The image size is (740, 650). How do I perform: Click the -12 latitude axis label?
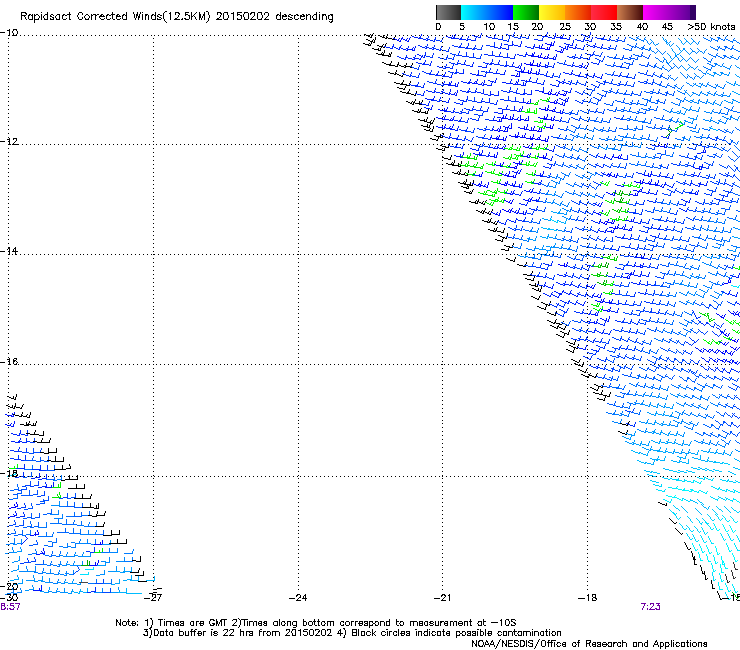click(9, 142)
